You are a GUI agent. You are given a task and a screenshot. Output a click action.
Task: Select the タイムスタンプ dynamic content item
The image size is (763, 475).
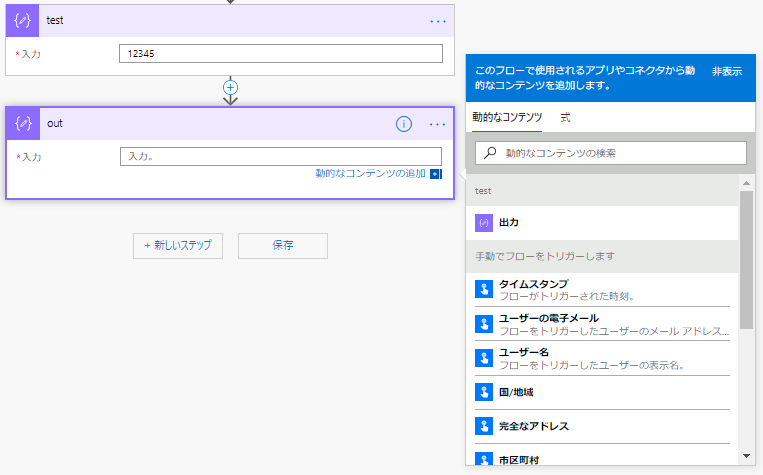tap(602, 290)
